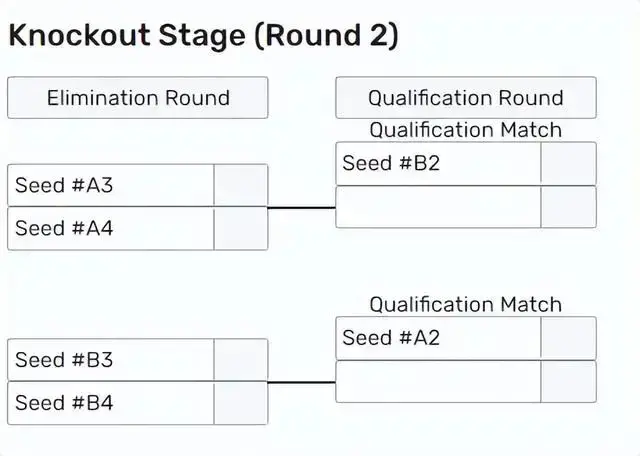Select the Seed #A4 team slot
The image size is (640, 456).
[111, 228]
